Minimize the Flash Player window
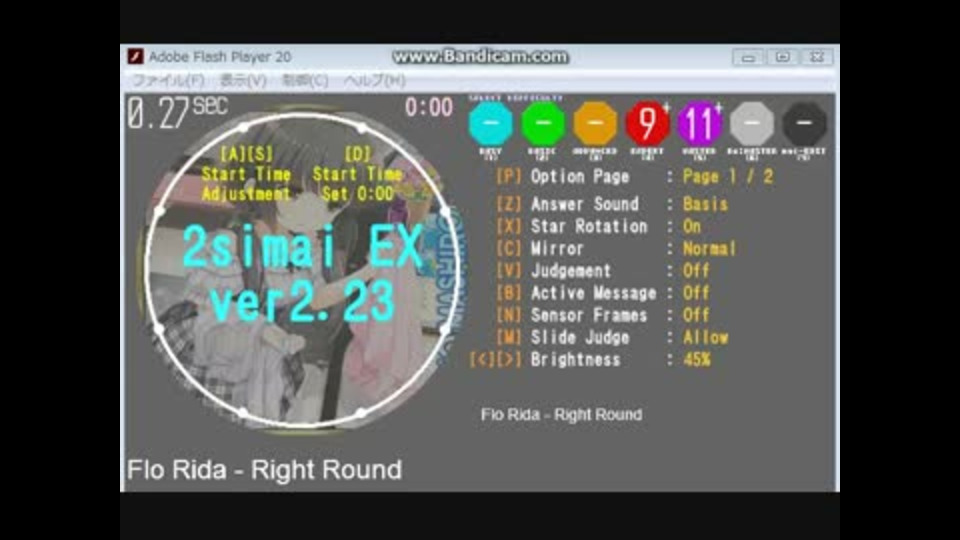Screen dimensions: 960x540 tap(748, 57)
